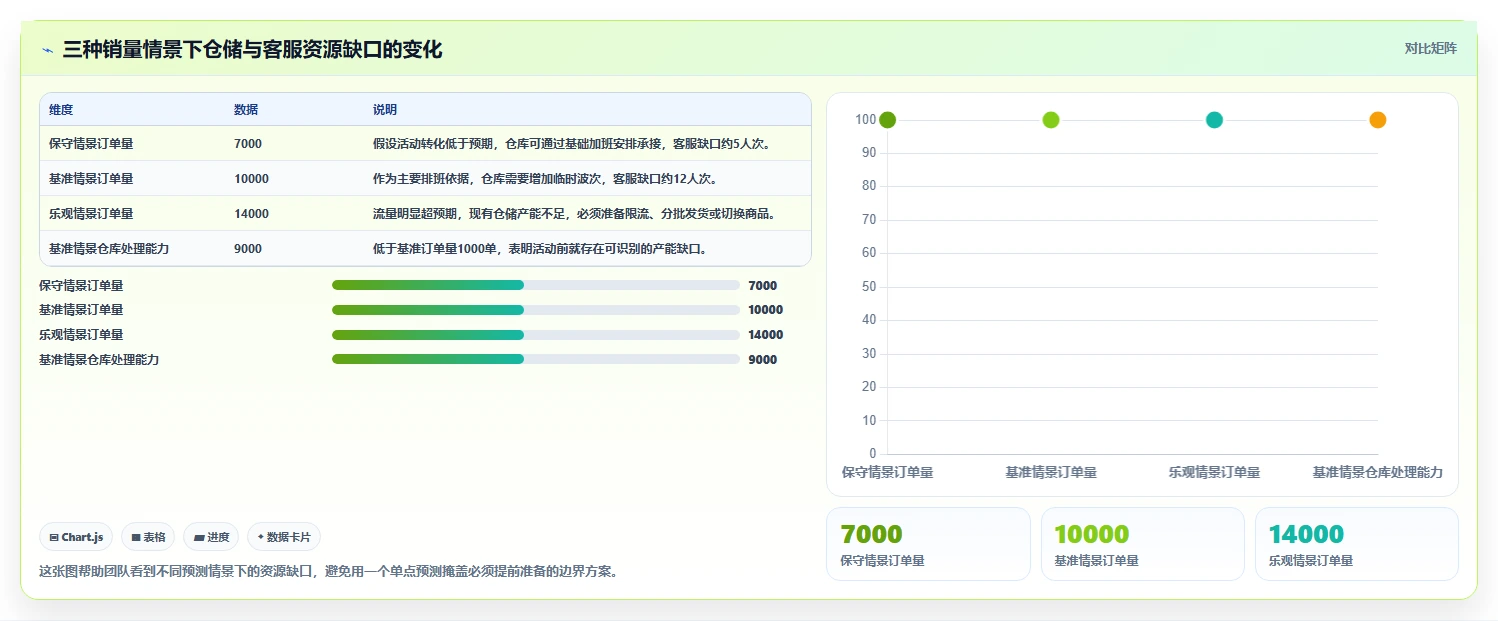Screen dimensions: 1498x621
Task: Click the 50 tick on the y-axis
Action: pyautogui.click(x=869, y=287)
